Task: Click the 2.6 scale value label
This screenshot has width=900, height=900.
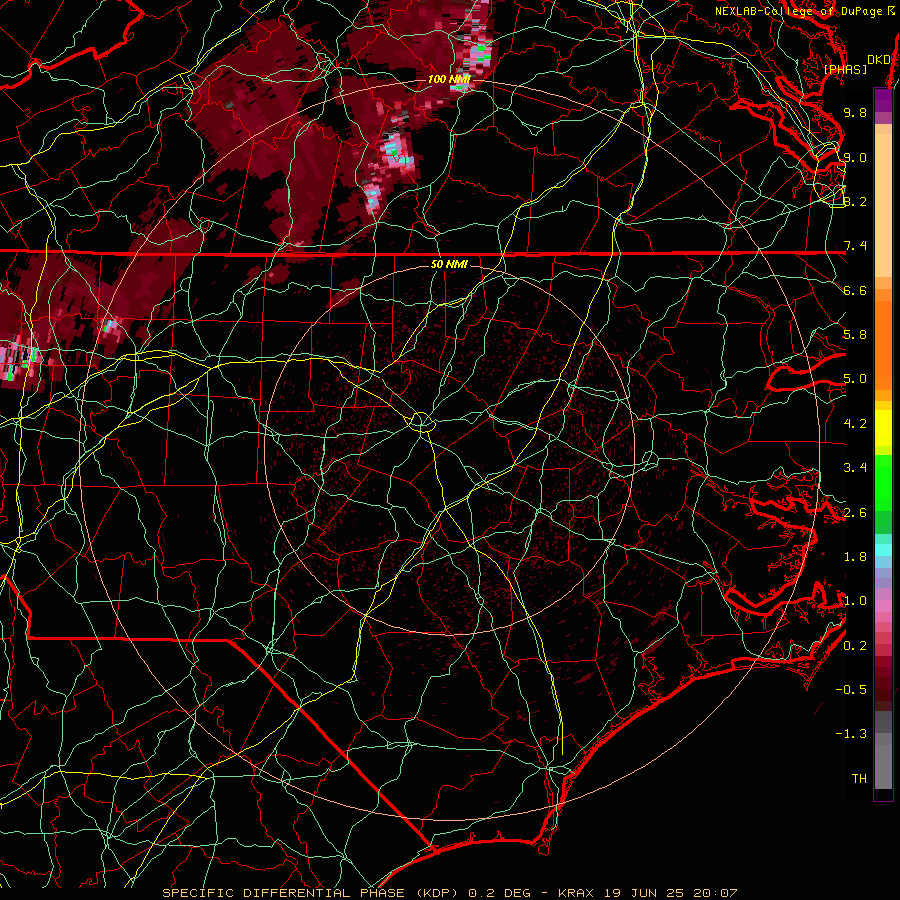Action: (x=855, y=513)
